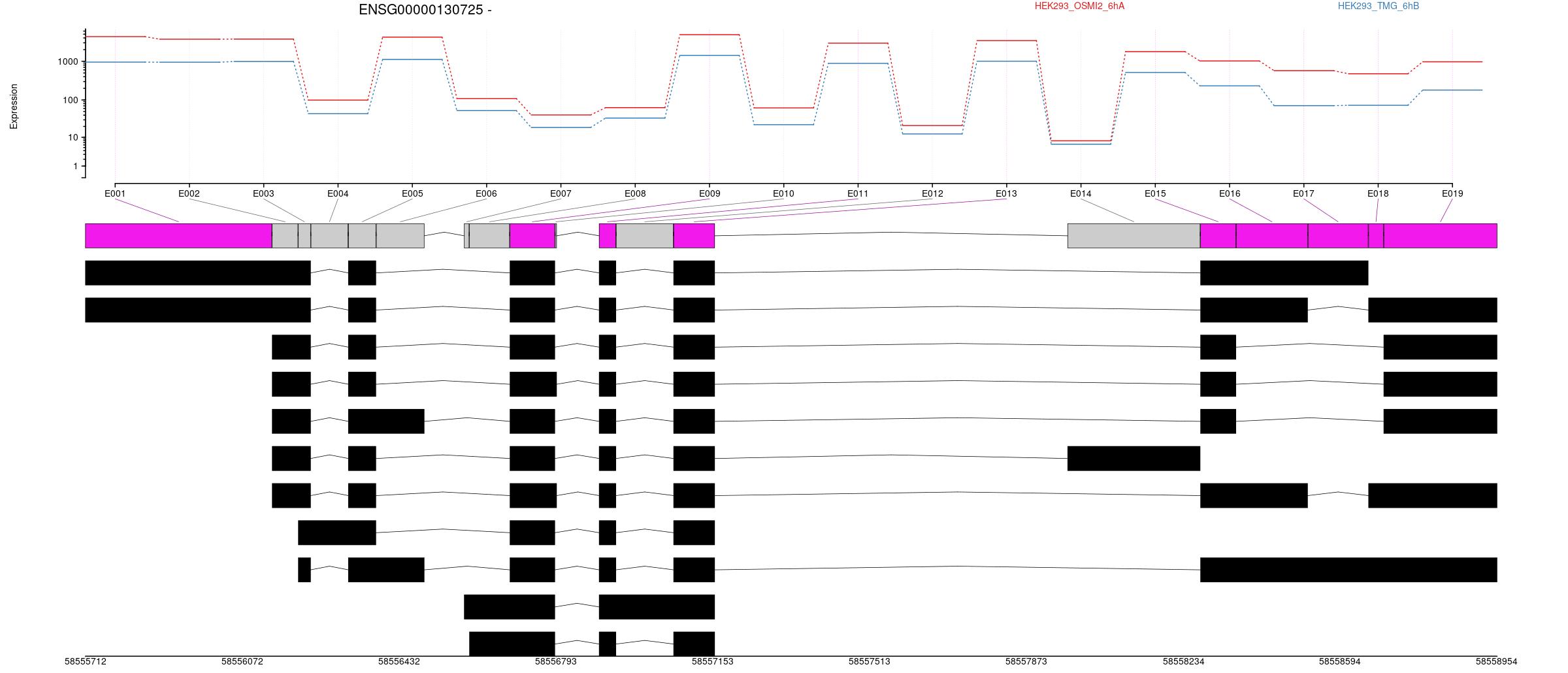The width and height of the screenshot is (1568, 673).
Task: Click exon label E002
Action: (189, 193)
